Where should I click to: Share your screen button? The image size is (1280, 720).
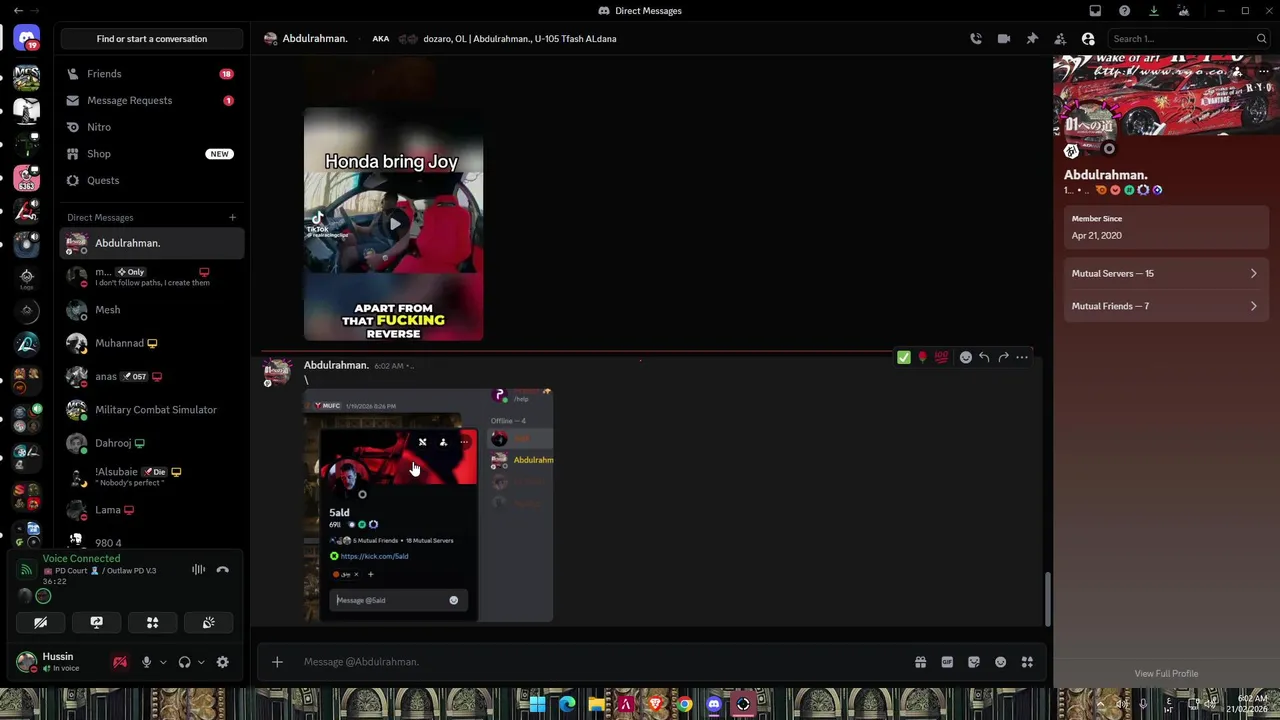click(96, 623)
